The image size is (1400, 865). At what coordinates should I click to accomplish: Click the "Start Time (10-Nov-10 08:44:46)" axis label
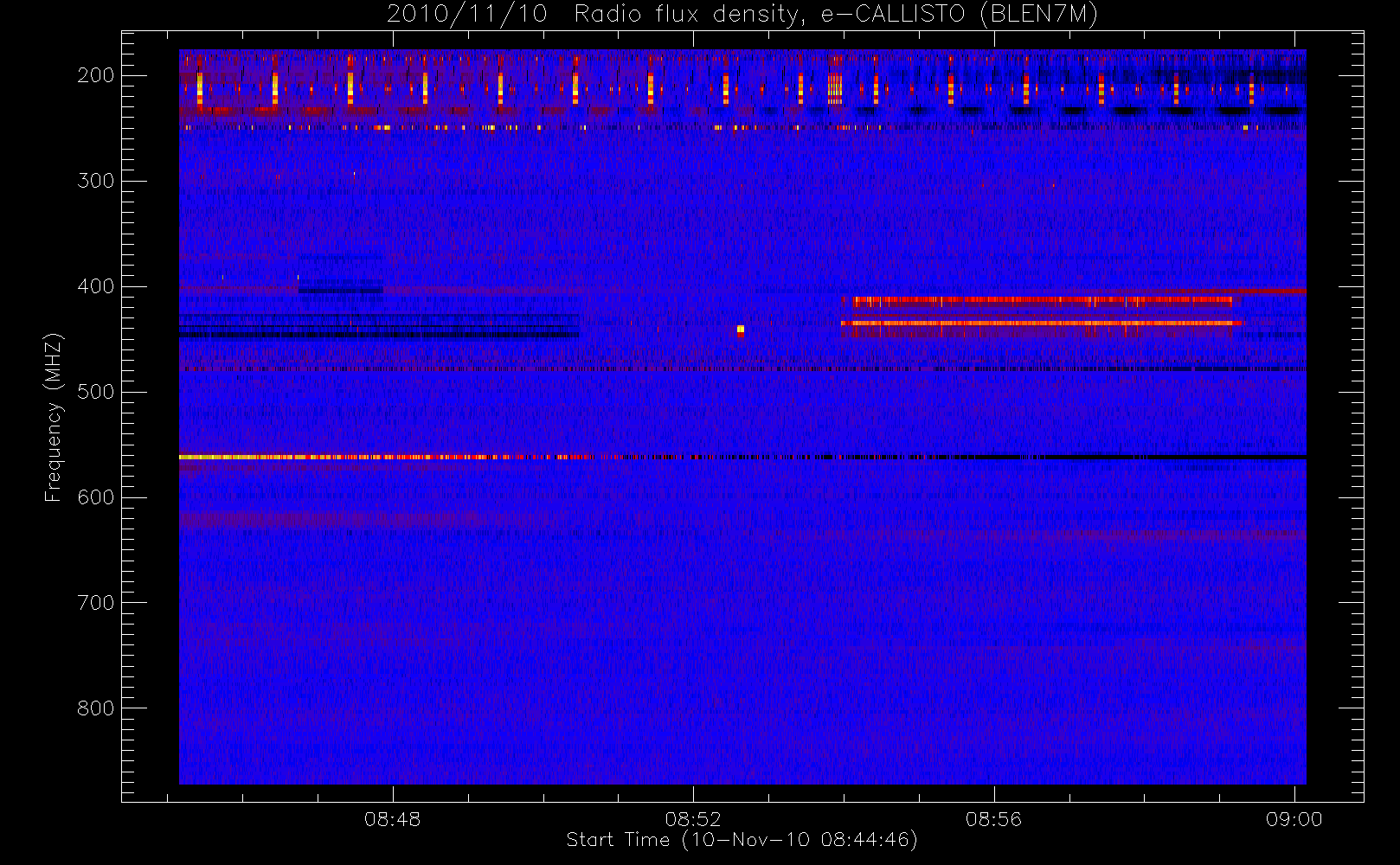pyautogui.click(x=742, y=840)
